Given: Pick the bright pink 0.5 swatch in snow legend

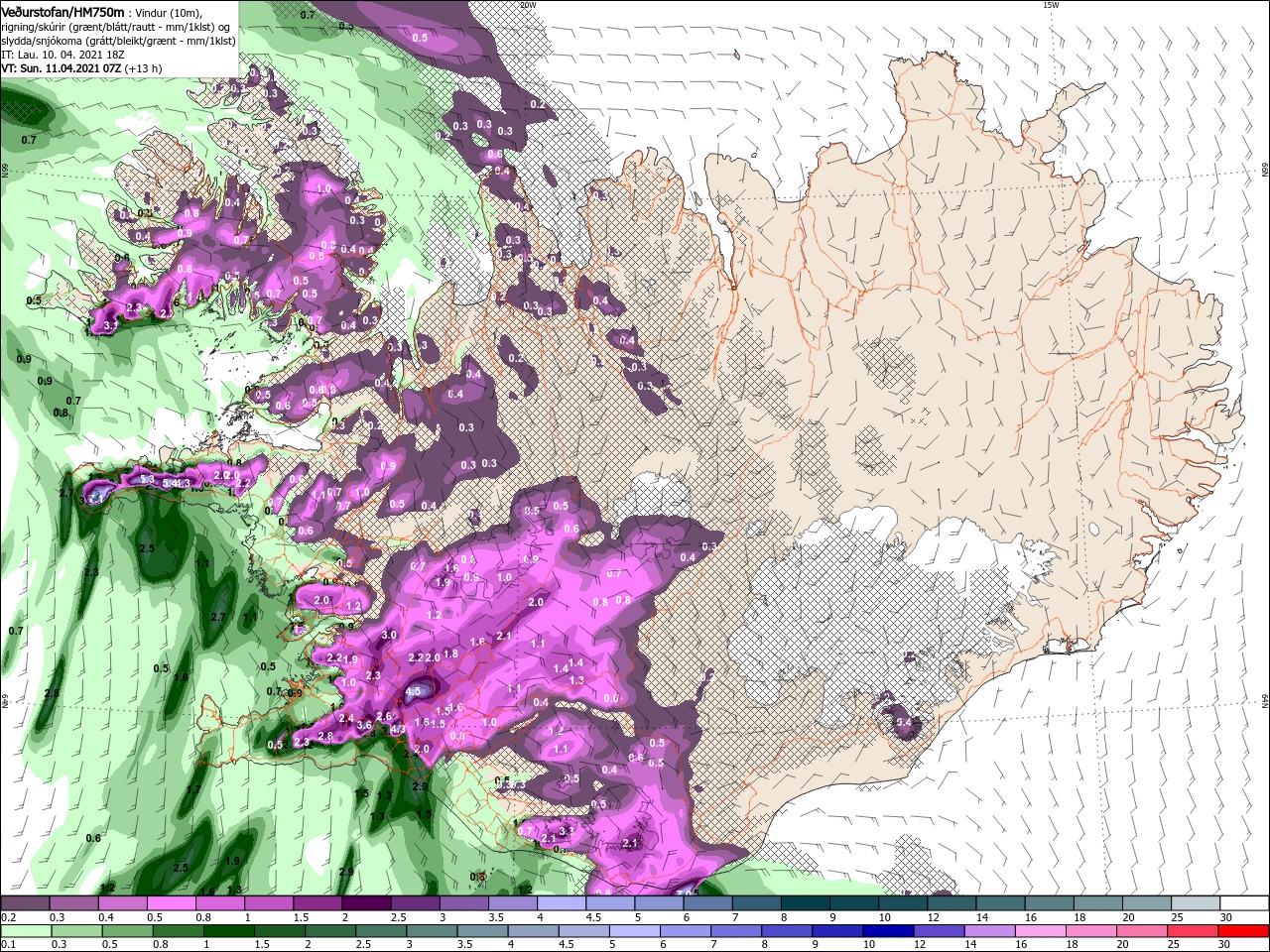Looking at the screenshot, I should (171, 903).
